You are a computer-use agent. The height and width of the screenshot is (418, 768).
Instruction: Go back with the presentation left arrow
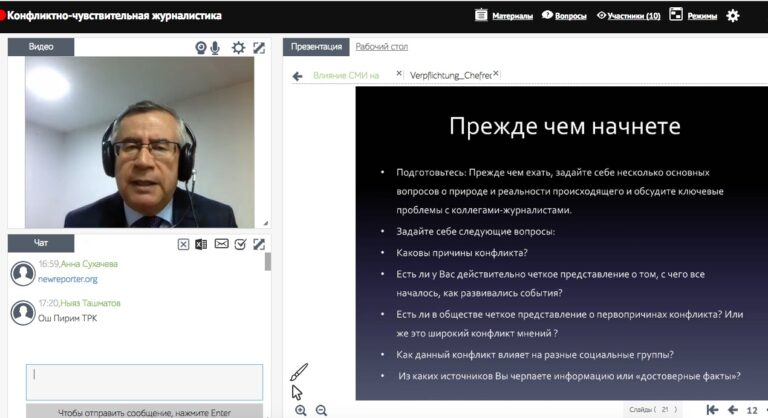click(x=297, y=76)
